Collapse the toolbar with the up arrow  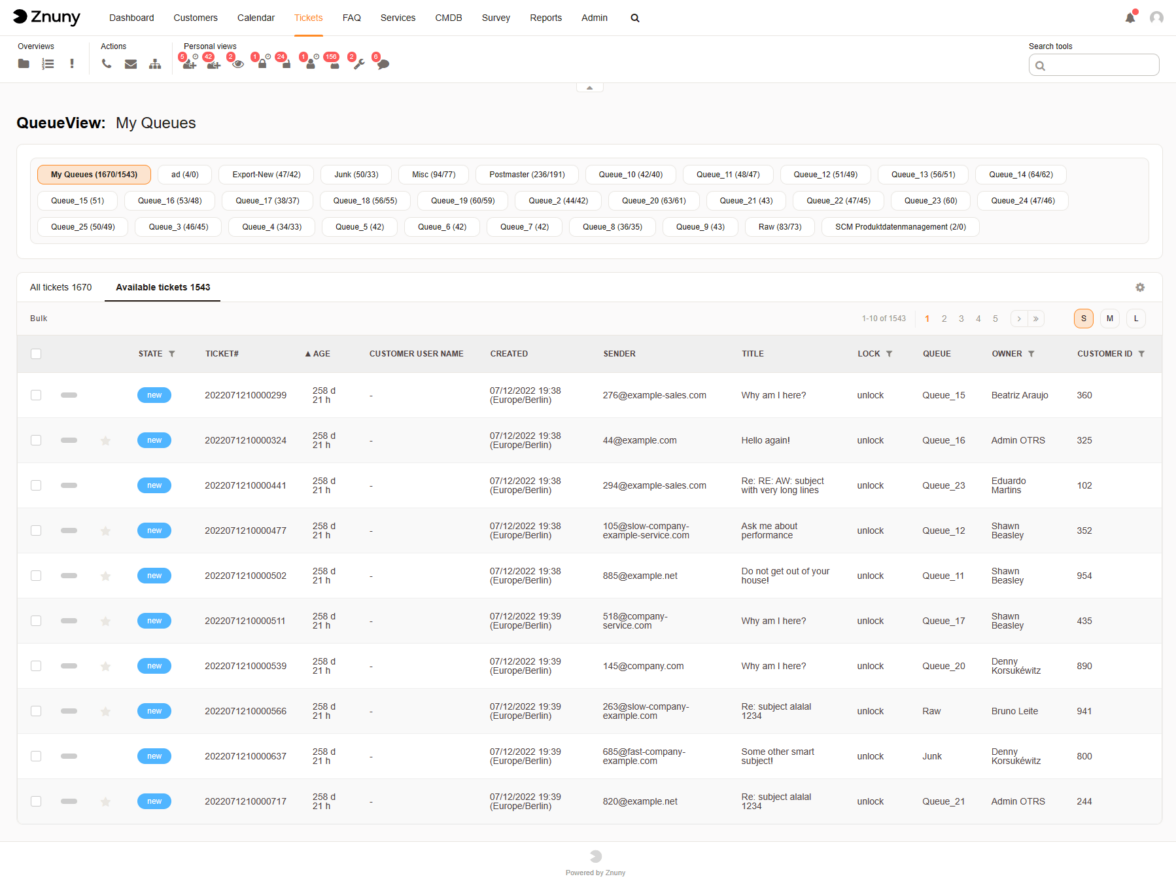point(589,88)
